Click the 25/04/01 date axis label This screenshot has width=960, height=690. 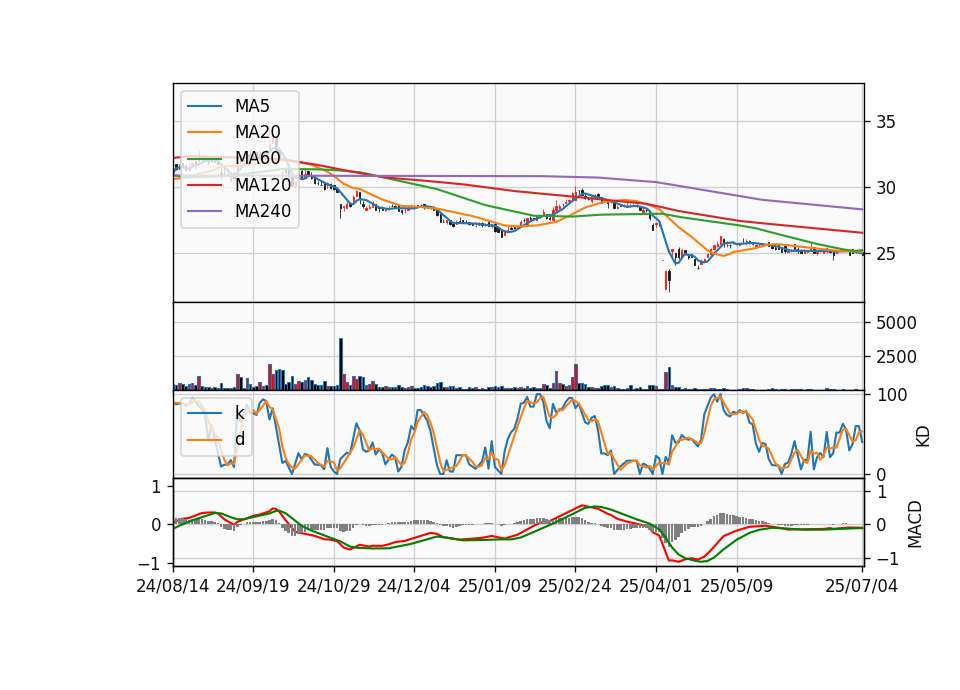tap(656, 586)
